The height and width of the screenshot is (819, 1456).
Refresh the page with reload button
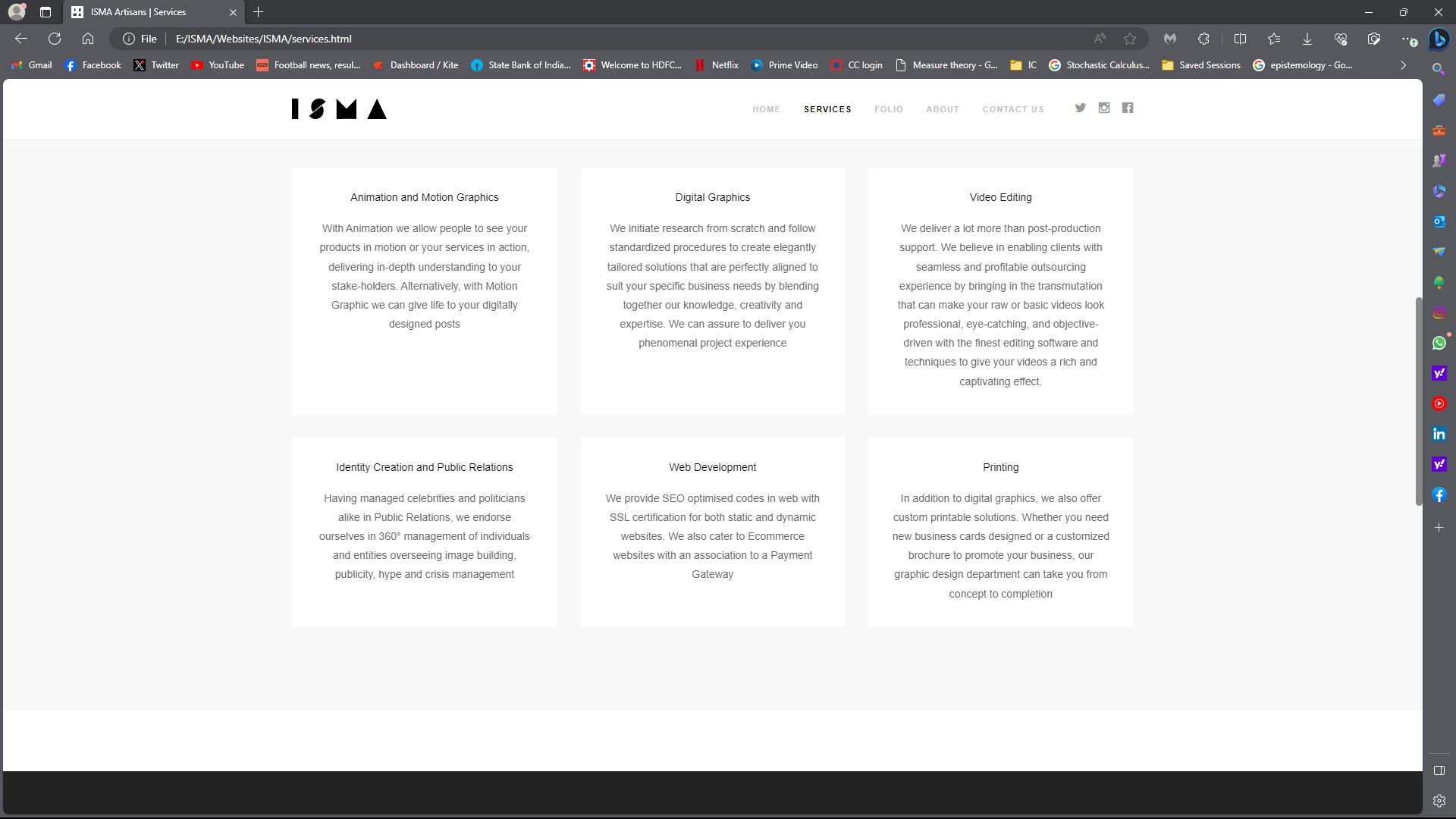(x=55, y=39)
